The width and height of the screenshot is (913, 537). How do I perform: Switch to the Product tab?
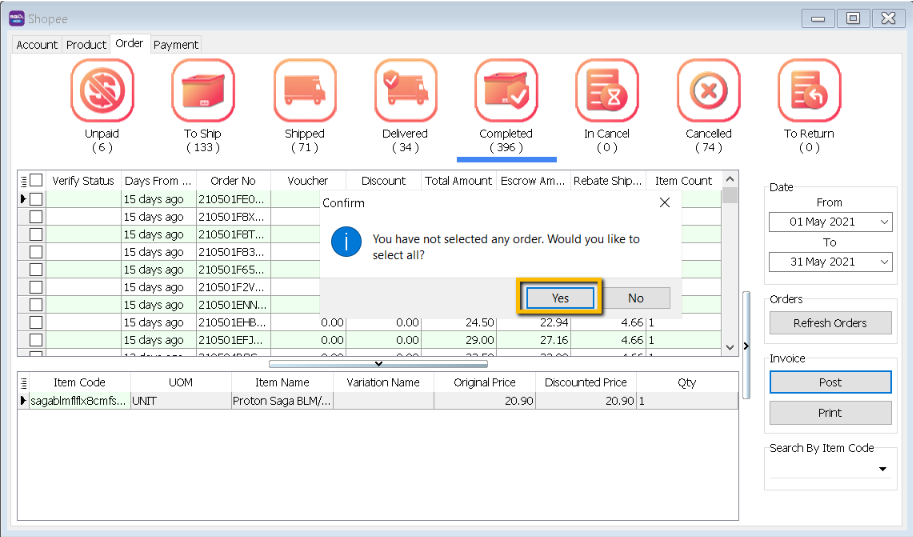point(86,45)
